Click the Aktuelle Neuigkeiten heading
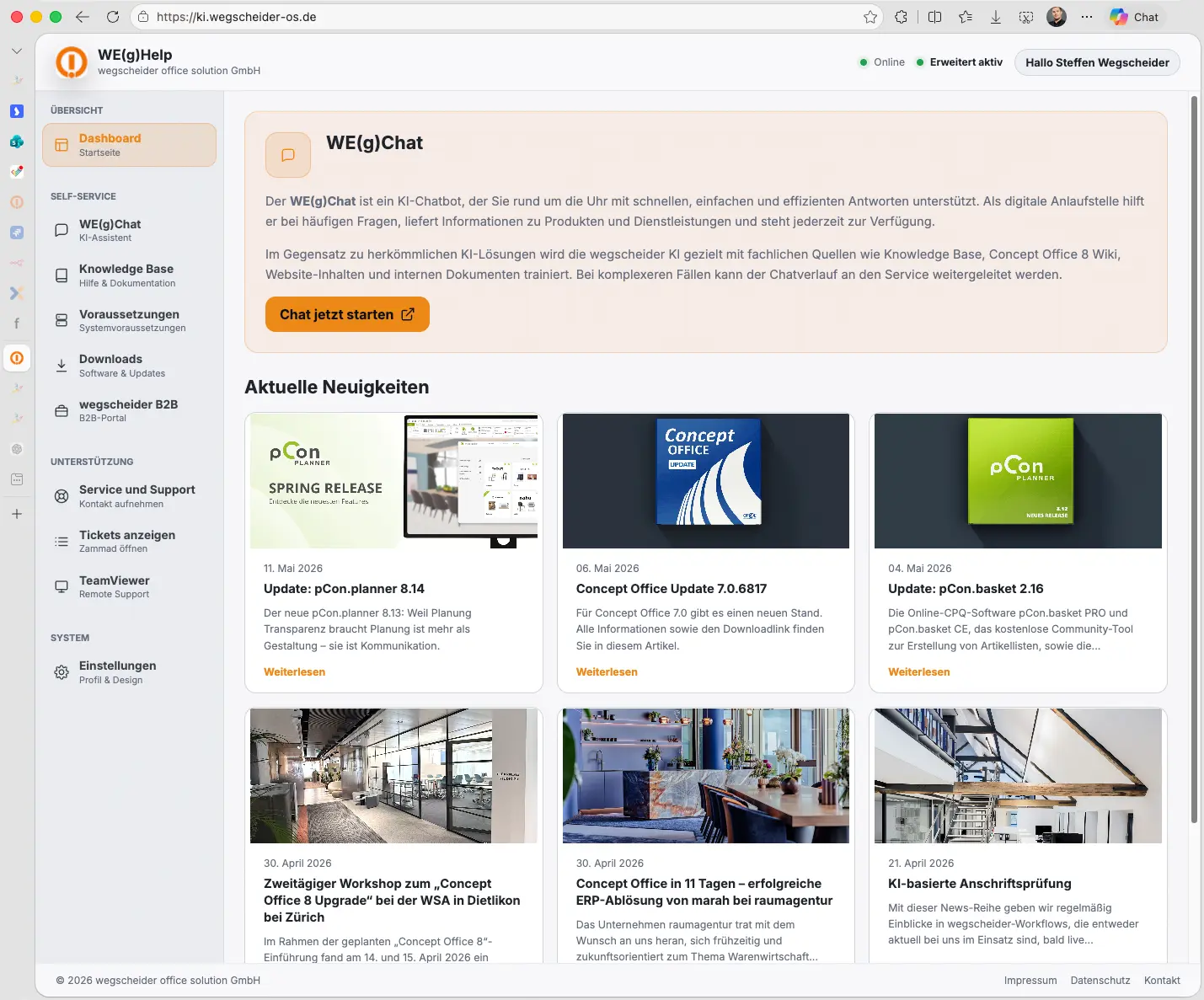The height and width of the screenshot is (1000, 1204). click(x=337, y=388)
